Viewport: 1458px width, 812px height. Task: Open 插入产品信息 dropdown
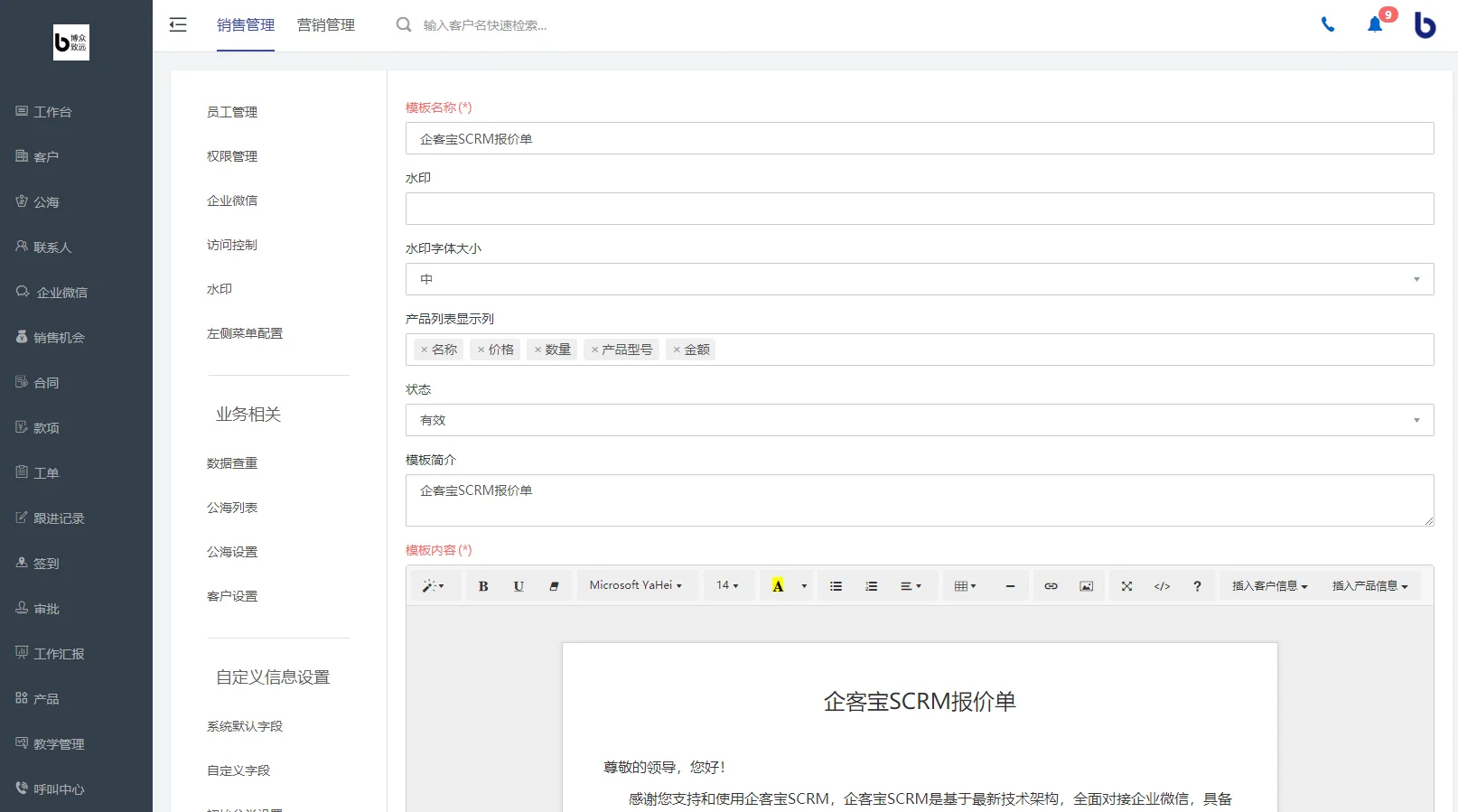point(1369,586)
